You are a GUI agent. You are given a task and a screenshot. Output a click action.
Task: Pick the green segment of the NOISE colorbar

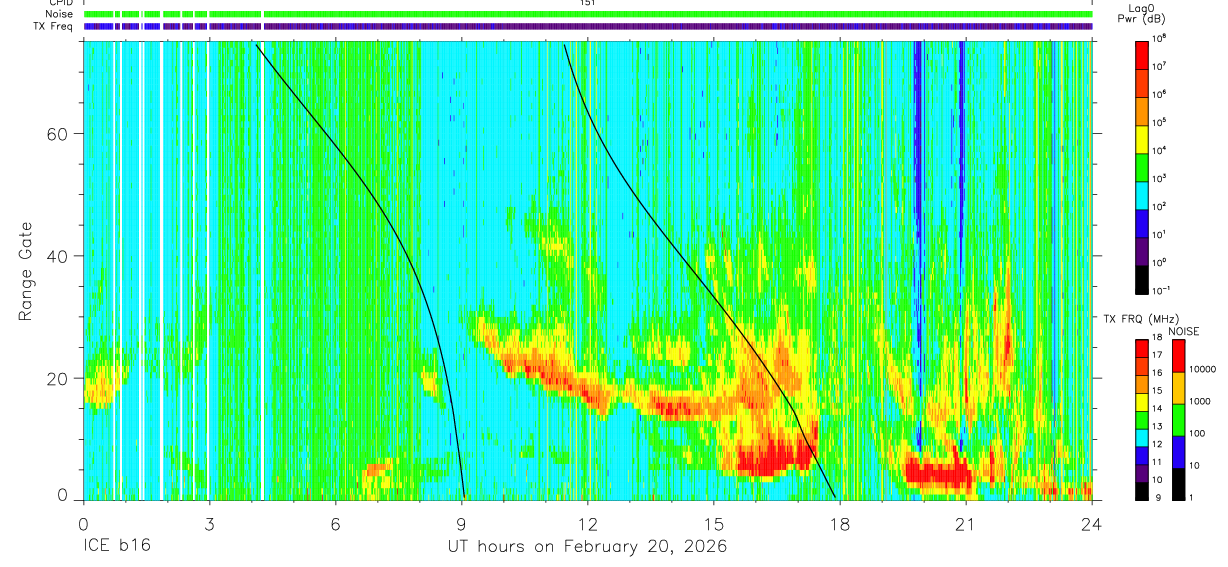point(1177,420)
